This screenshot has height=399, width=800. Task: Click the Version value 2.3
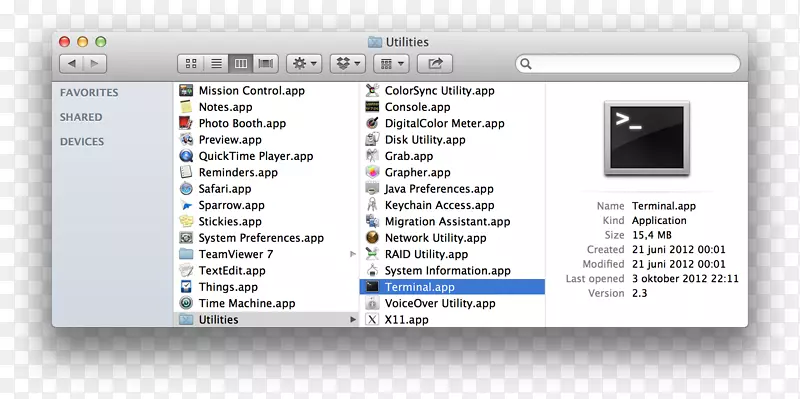tap(639, 293)
